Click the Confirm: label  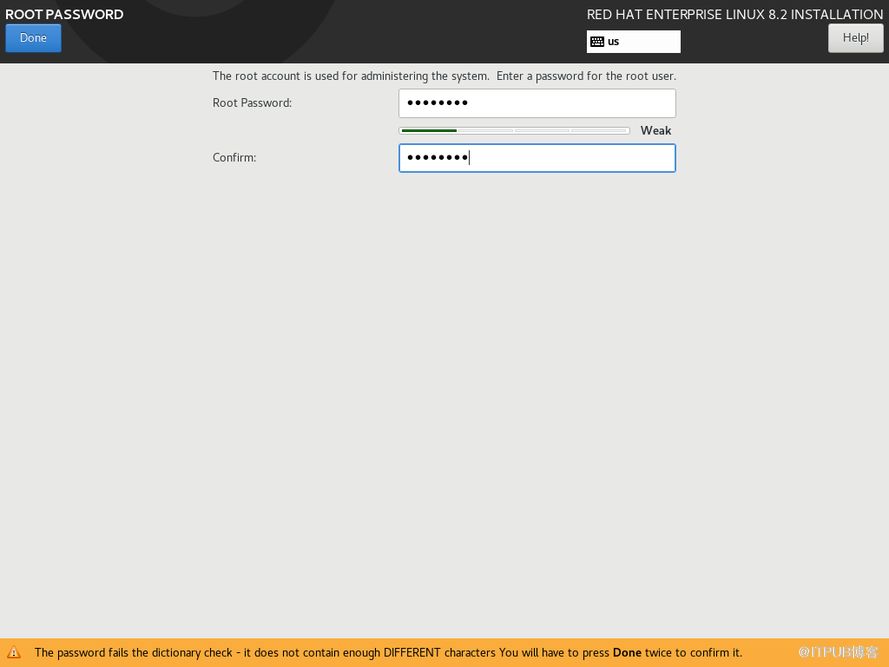[x=234, y=158]
